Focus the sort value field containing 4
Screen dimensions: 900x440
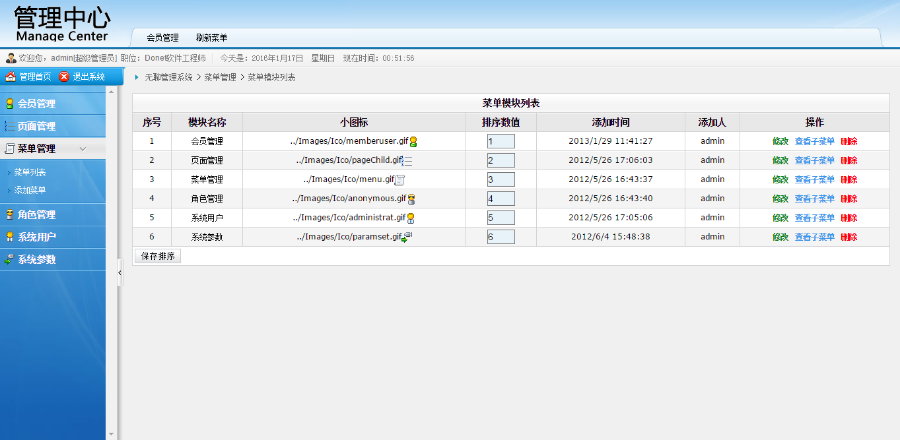(x=501, y=198)
